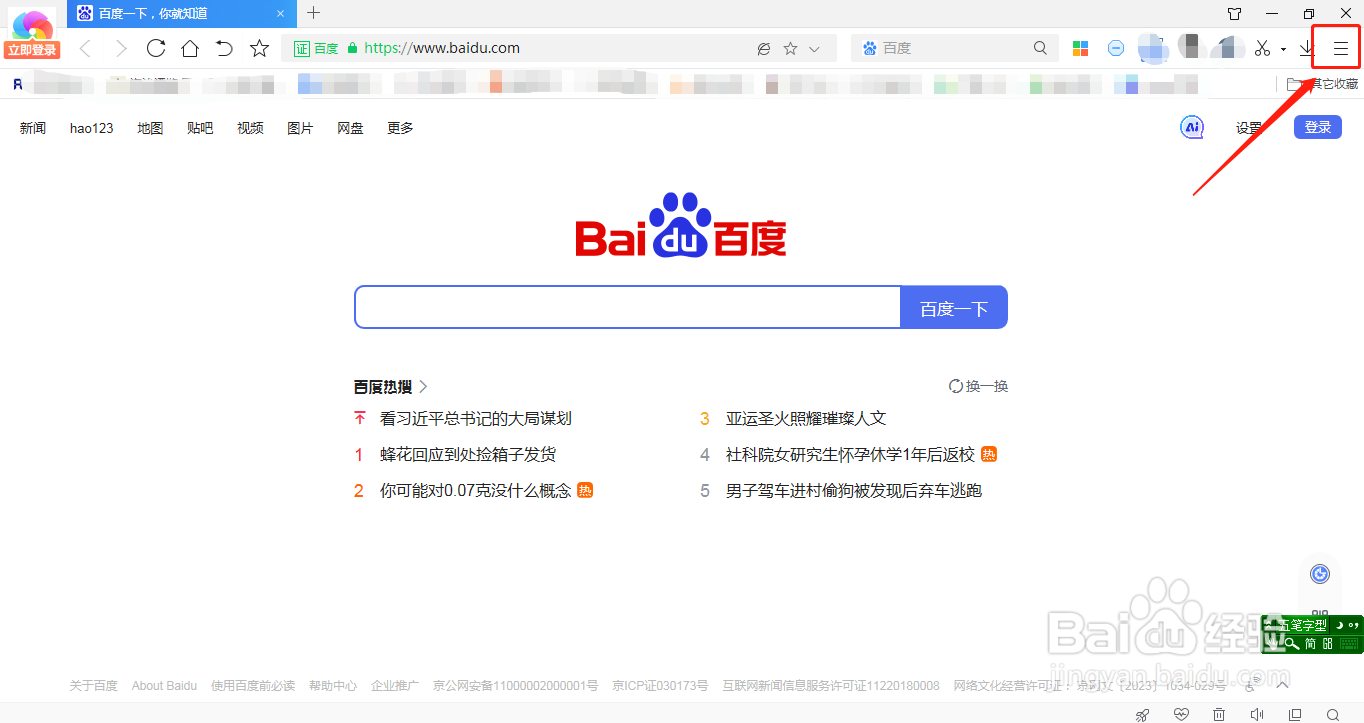
Task: Expand the screenshot tool dropdown arrow
Action: [x=1283, y=49]
